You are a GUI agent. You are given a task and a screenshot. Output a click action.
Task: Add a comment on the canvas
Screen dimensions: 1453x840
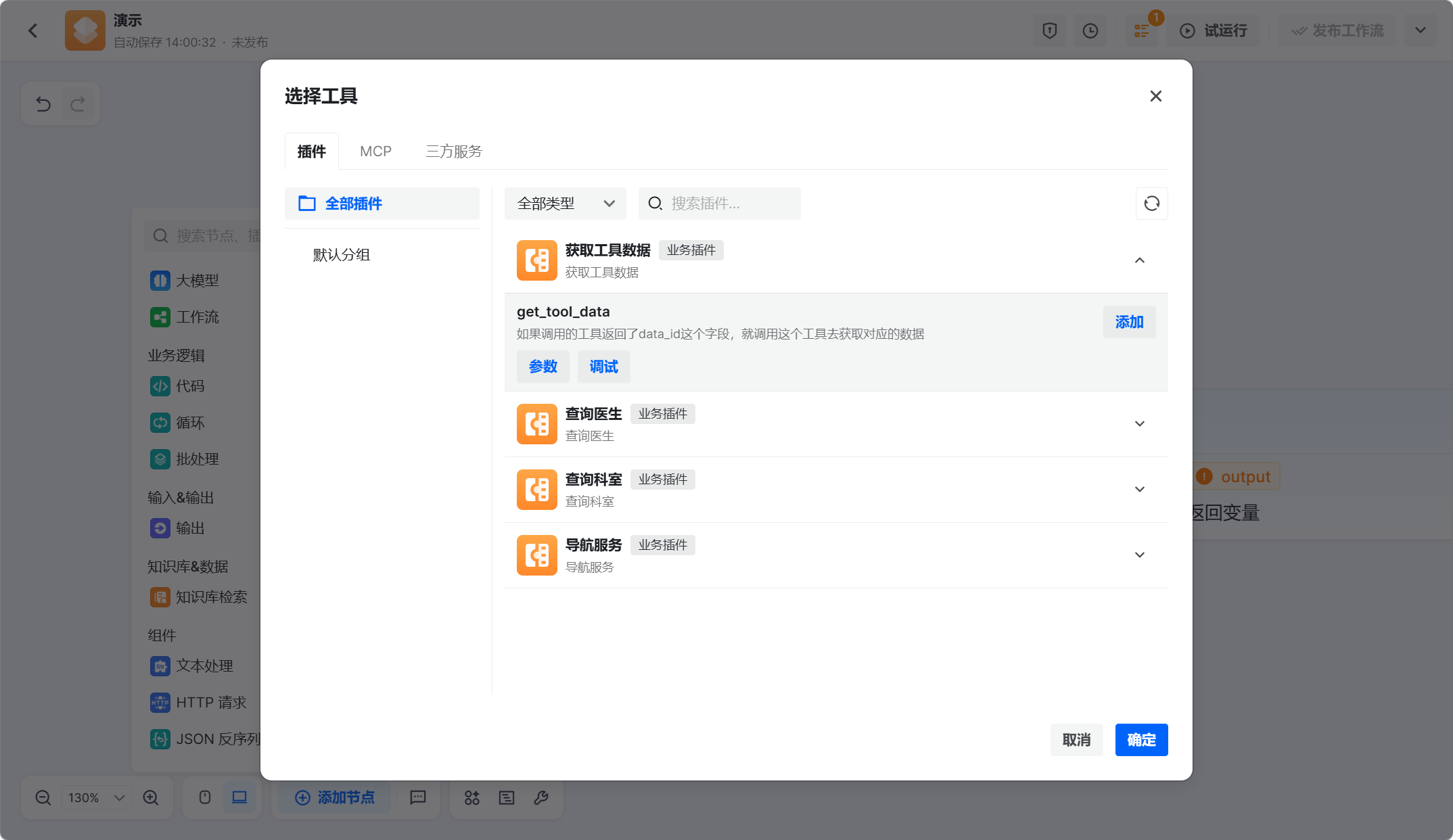[418, 798]
